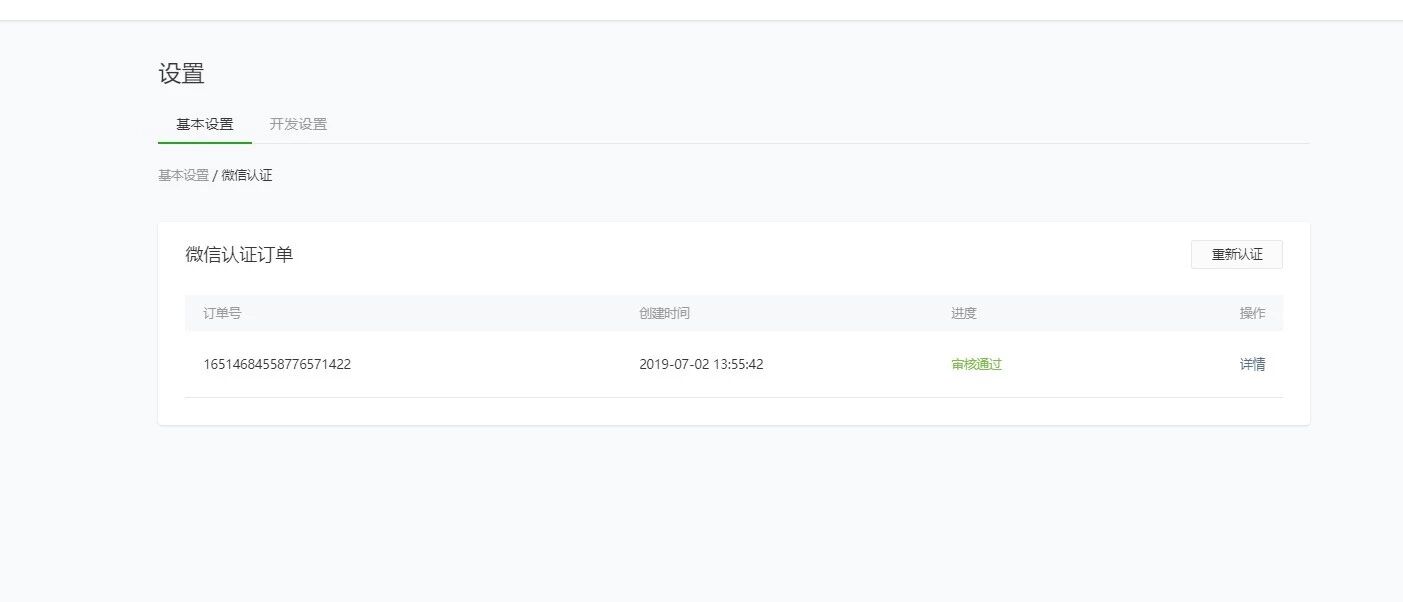Open the 开发设置 tab
This screenshot has height=602, width=1403.
(298, 124)
